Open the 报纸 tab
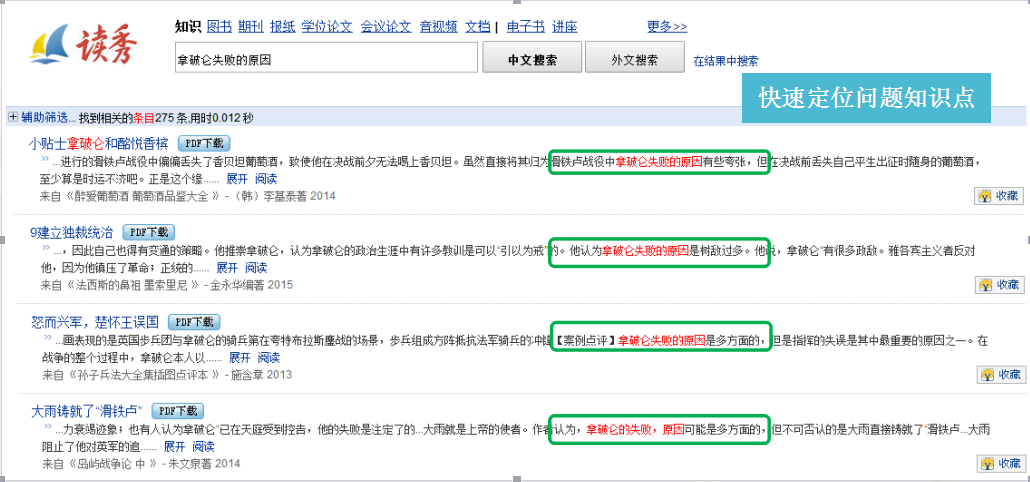Viewport: 1030px width, 482px height. pyautogui.click(x=282, y=26)
